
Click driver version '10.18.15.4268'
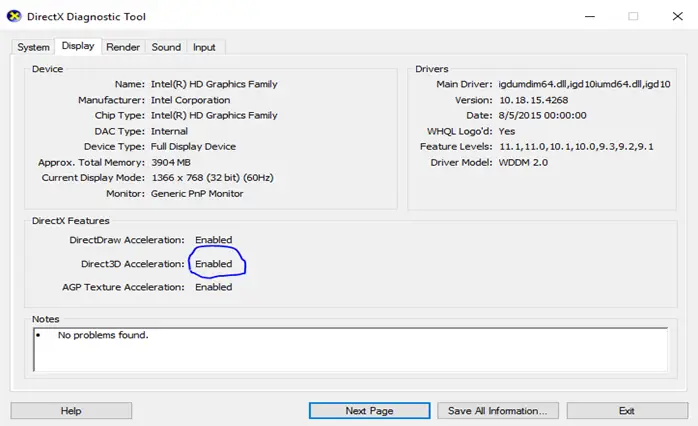(533, 100)
